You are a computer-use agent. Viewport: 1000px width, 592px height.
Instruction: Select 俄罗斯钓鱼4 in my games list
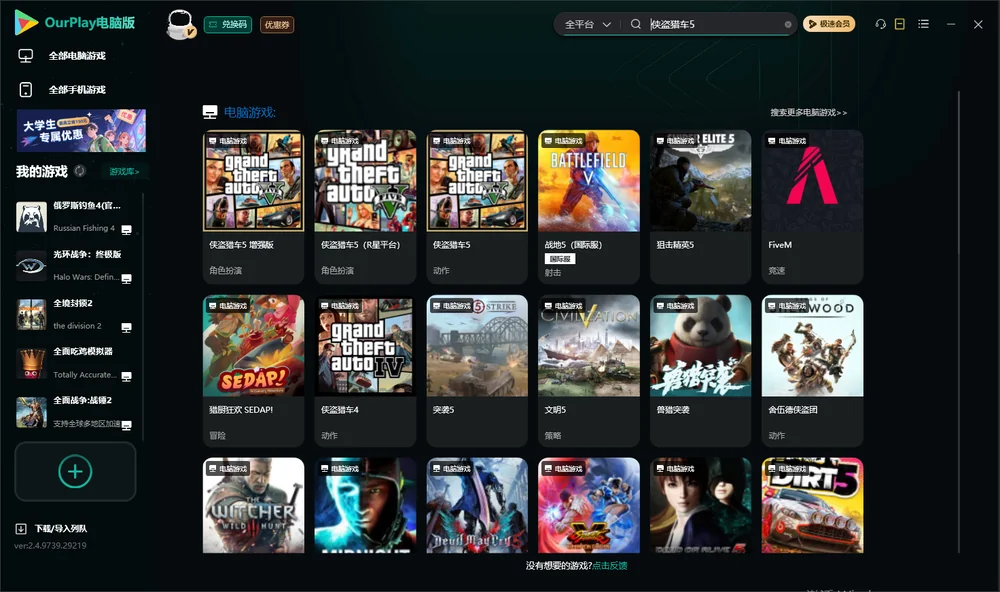[x=75, y=217]
